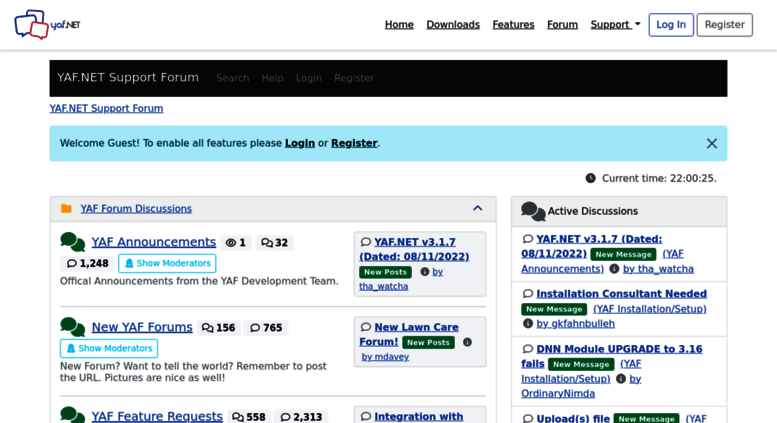This screenshot has width=777, height=423.
Task: Click the Active Discussions chat icon
Action: point(533,212)
